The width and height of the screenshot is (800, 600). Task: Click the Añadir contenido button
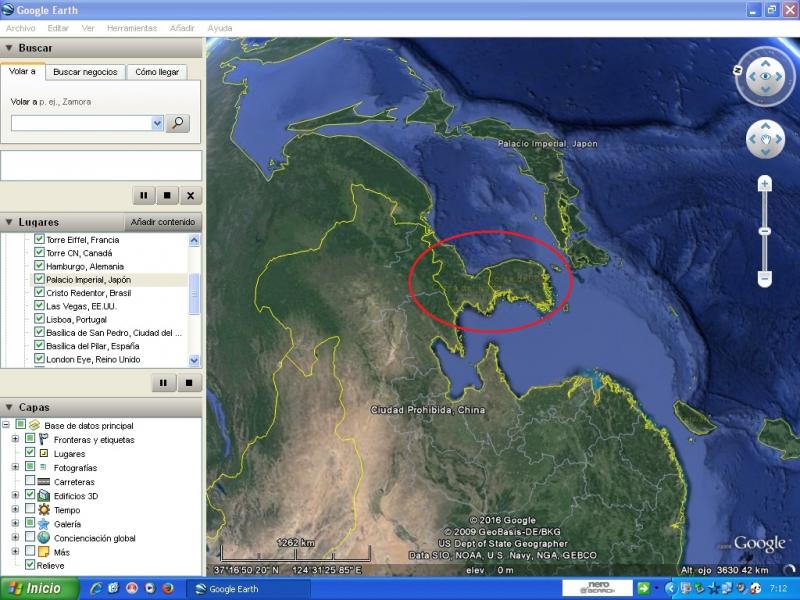point(163,222)
